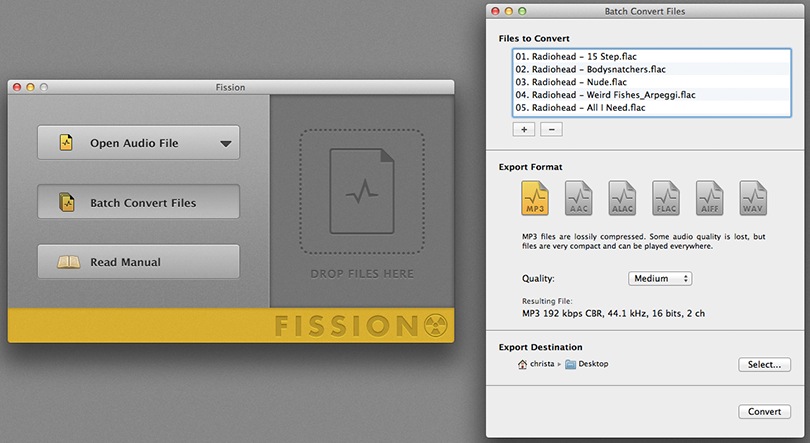Click the christa home folder in destination path
Viewport: 810px width, 443px height.
(x=537, y=364)
